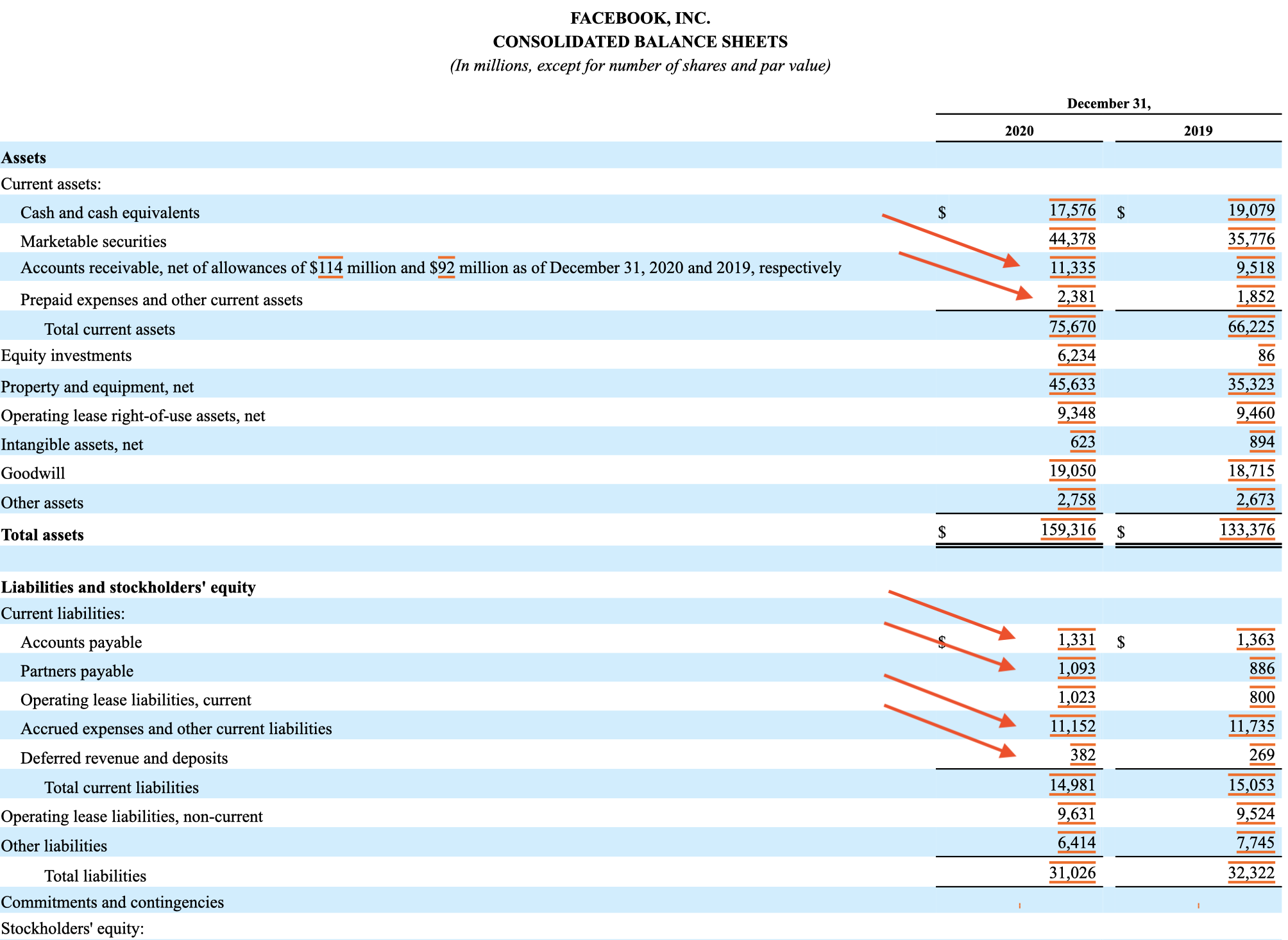Select 2020 accounts payable value 1,331
Screen dimensions: 1288x940
coord(1076,639)
